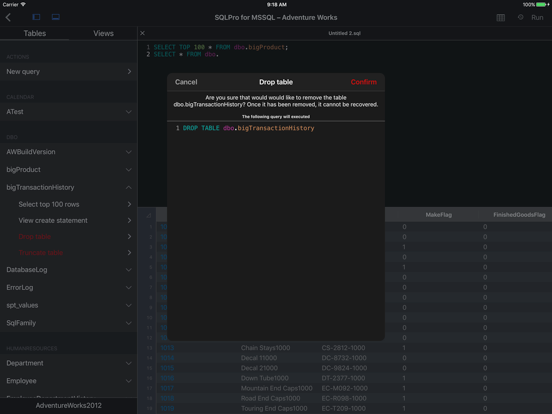This screenshot has width=552, height=414.
Task: Choose View create statement
Action: (69, 220)
